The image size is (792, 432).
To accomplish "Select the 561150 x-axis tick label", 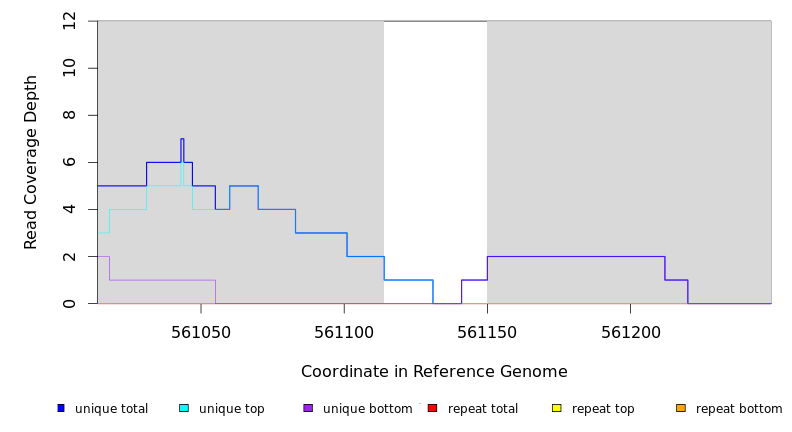I will (x=487, y=333).
